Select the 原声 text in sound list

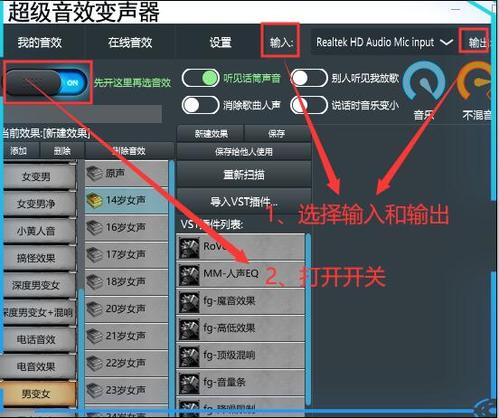tap(115, 173)
